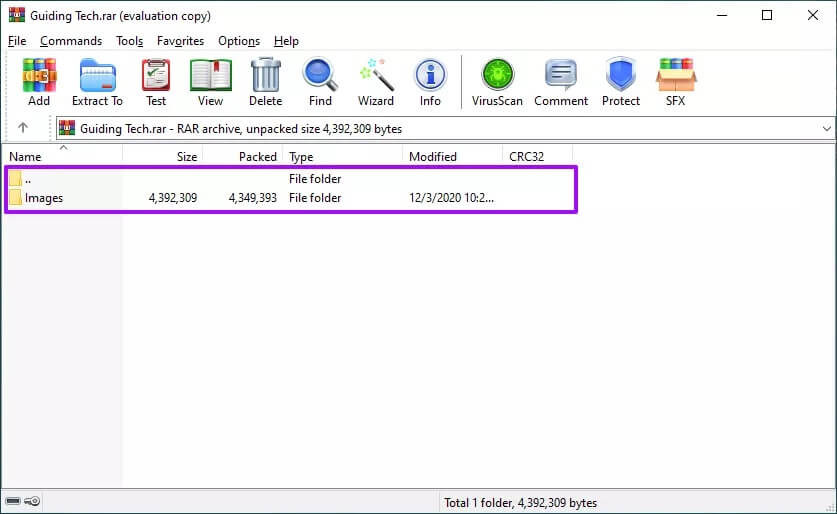
Task: Click the key password icon in the status bar
Action: (33, 501)
